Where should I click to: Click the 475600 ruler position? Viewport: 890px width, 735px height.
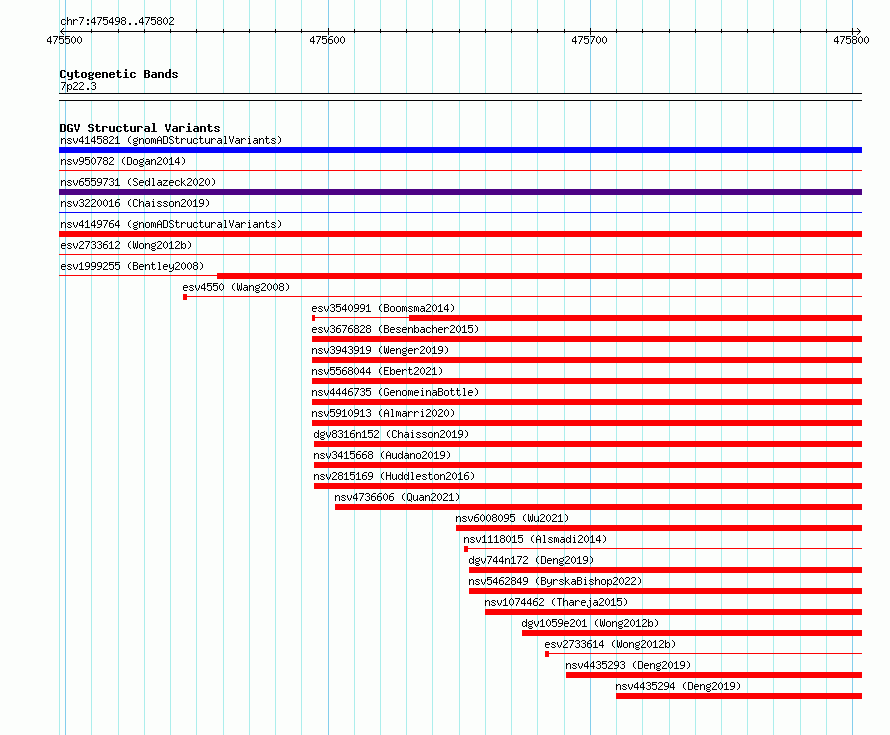click(x=327, y=40)
